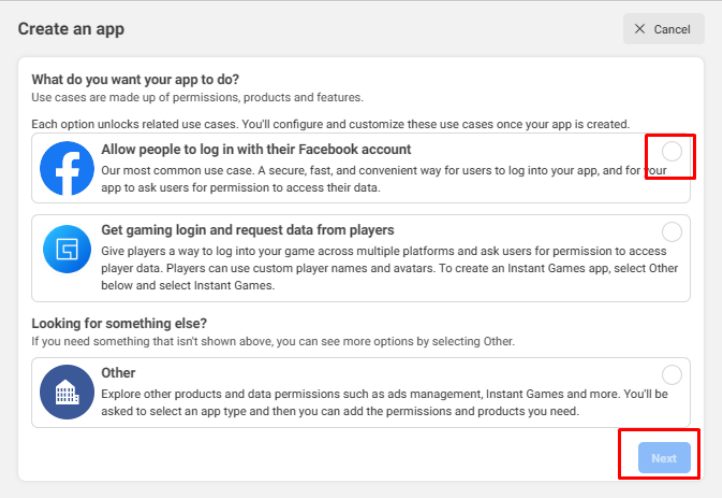Click 'What do you want your app to do?' heading
The image size is (722, 498).
(x=135, y=80)
